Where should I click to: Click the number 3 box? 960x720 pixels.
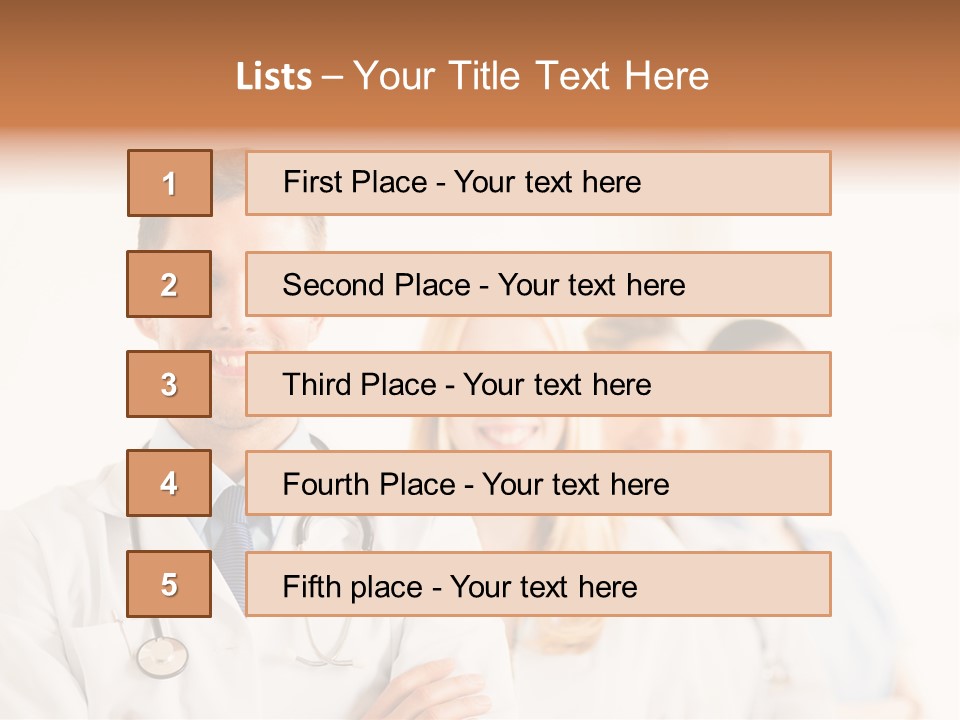169,384
